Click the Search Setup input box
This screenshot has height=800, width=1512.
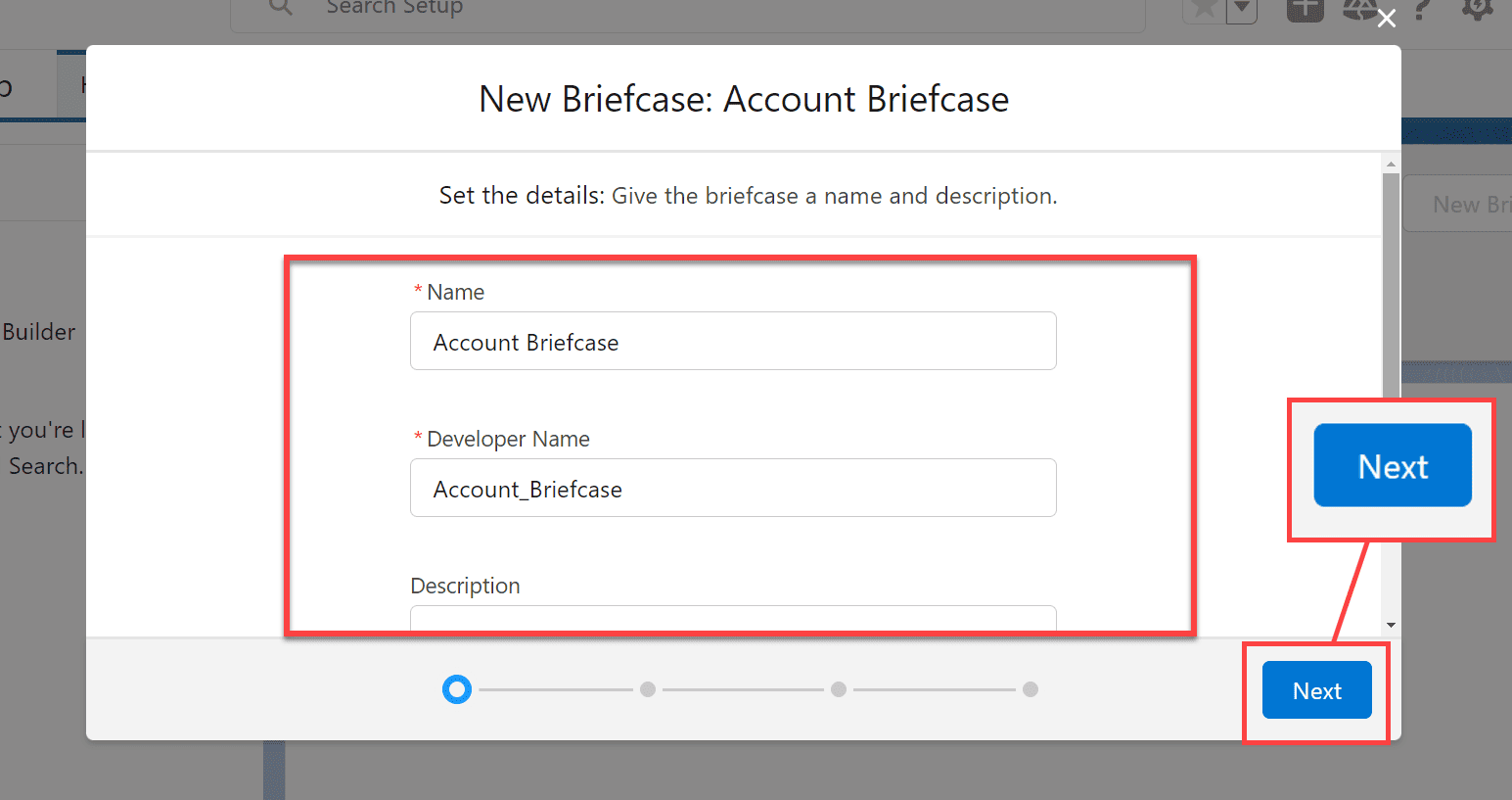[685, 8]
